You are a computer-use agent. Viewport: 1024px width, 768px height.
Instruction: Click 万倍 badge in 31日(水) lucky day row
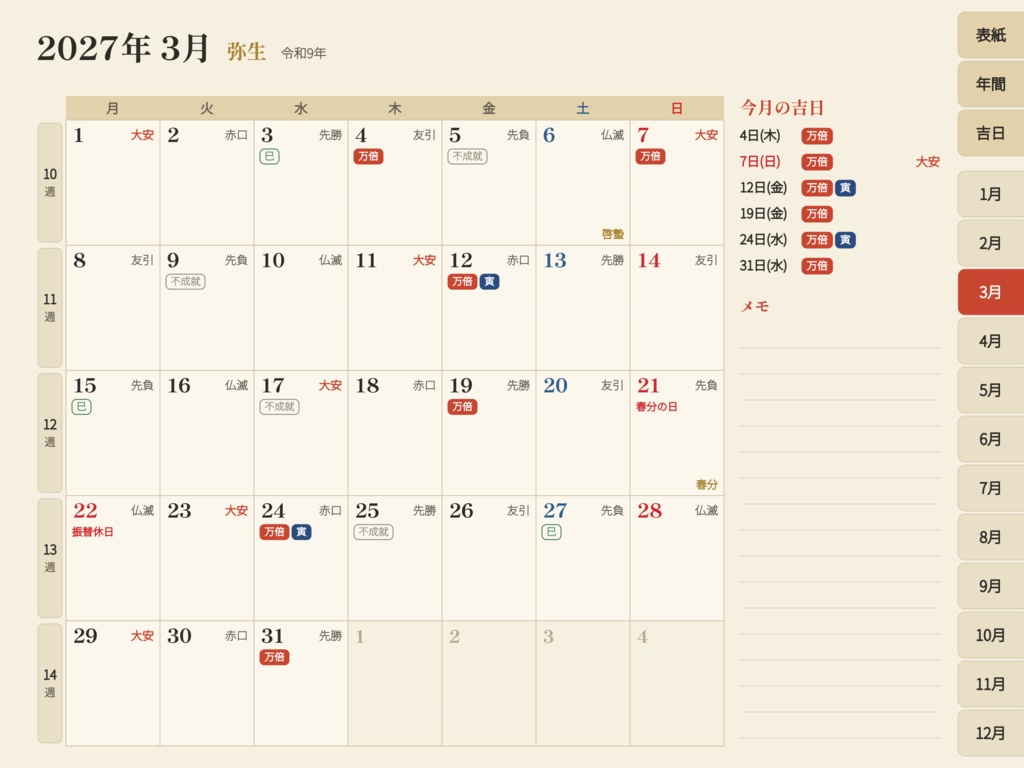coord(817,266)
